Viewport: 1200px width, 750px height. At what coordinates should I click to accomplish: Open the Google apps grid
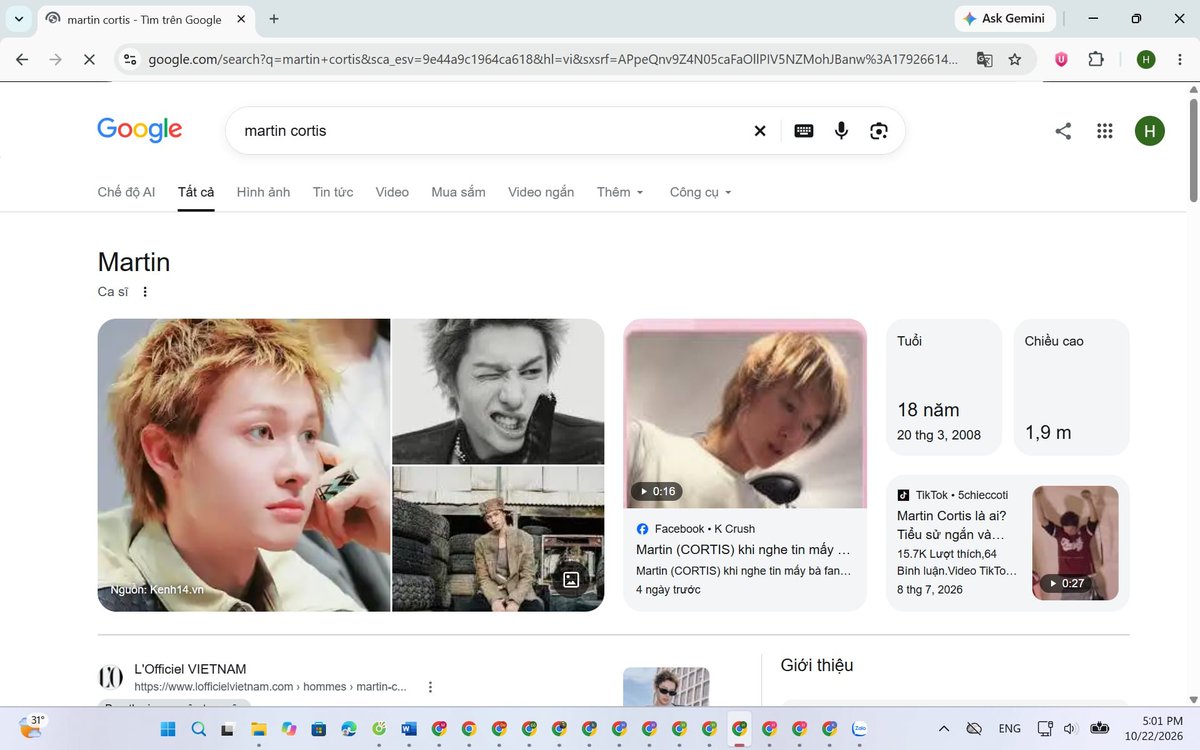tap(1105, 131)
